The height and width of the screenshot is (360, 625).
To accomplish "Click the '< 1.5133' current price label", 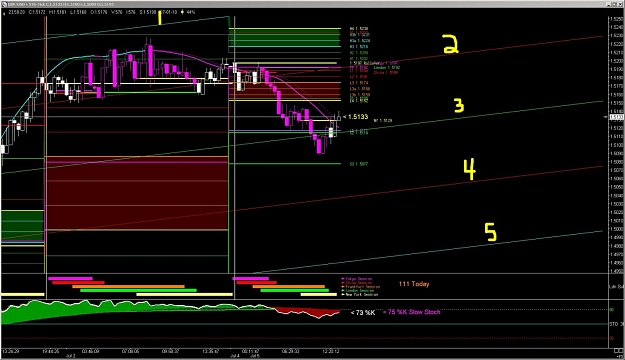I will 355,117.
